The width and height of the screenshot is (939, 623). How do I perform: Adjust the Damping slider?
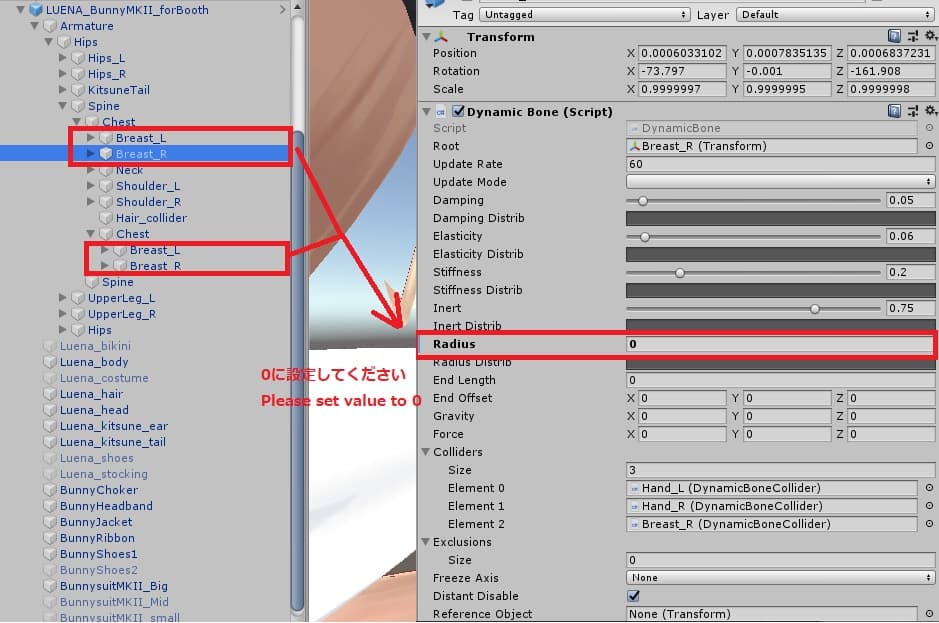pos(753,200)
